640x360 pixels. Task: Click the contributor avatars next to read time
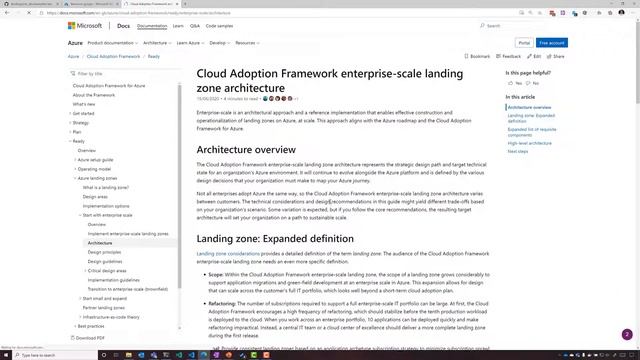[x=278, y=99]
